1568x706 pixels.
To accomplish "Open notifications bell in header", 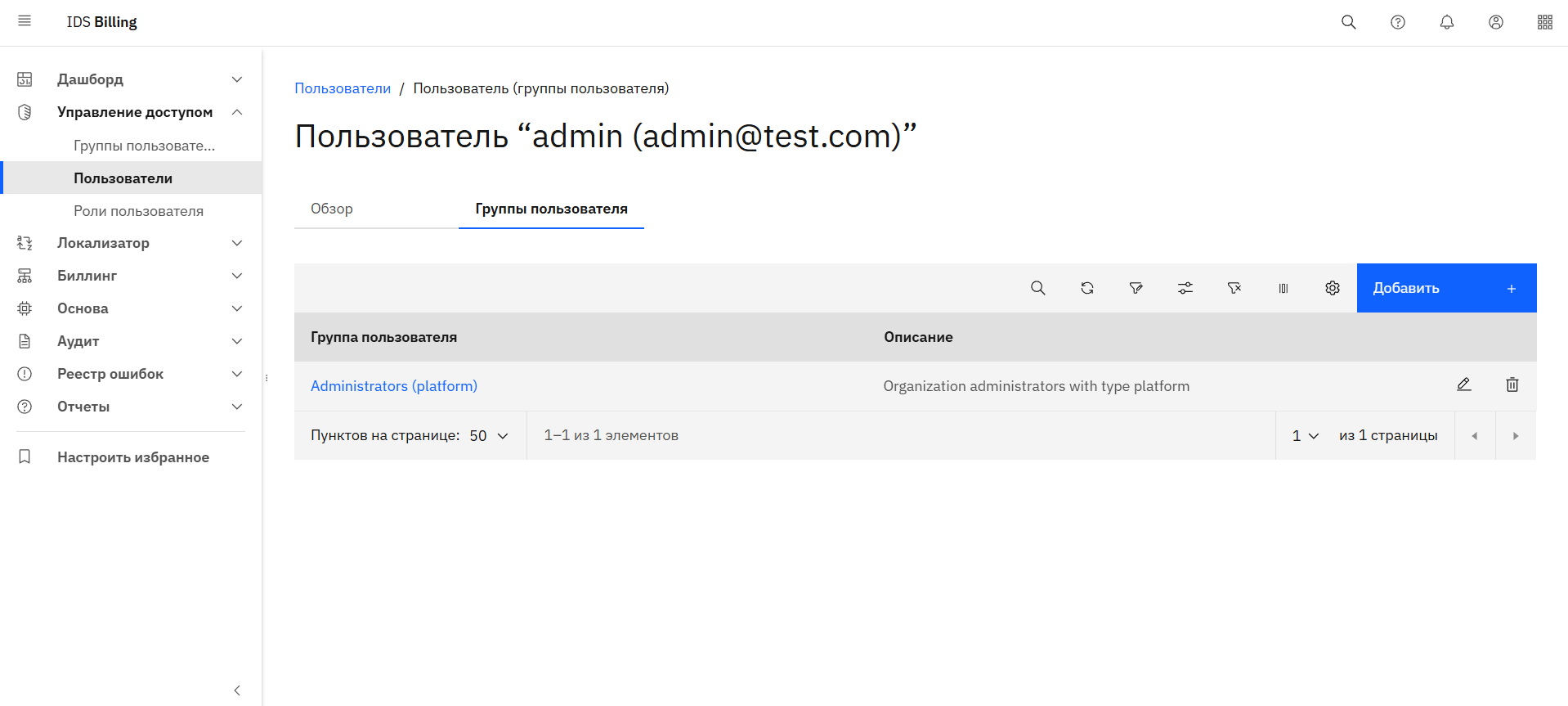I will click(1446, 22).
